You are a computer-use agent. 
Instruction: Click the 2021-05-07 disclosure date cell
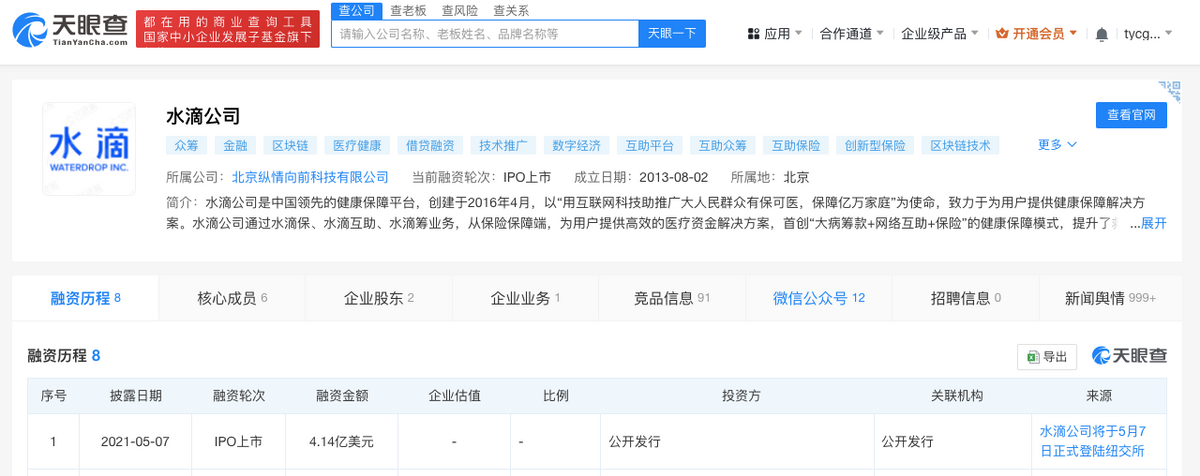click(136, 440)
